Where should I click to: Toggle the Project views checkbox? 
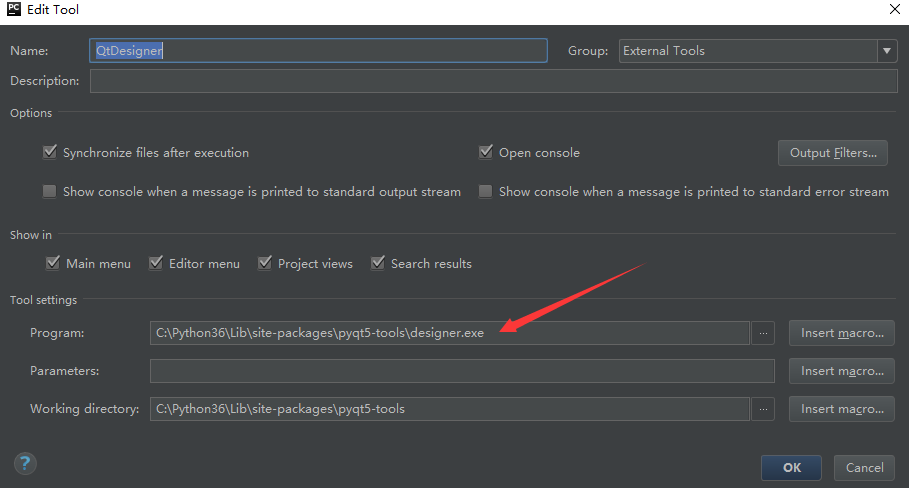click(264, 263)
